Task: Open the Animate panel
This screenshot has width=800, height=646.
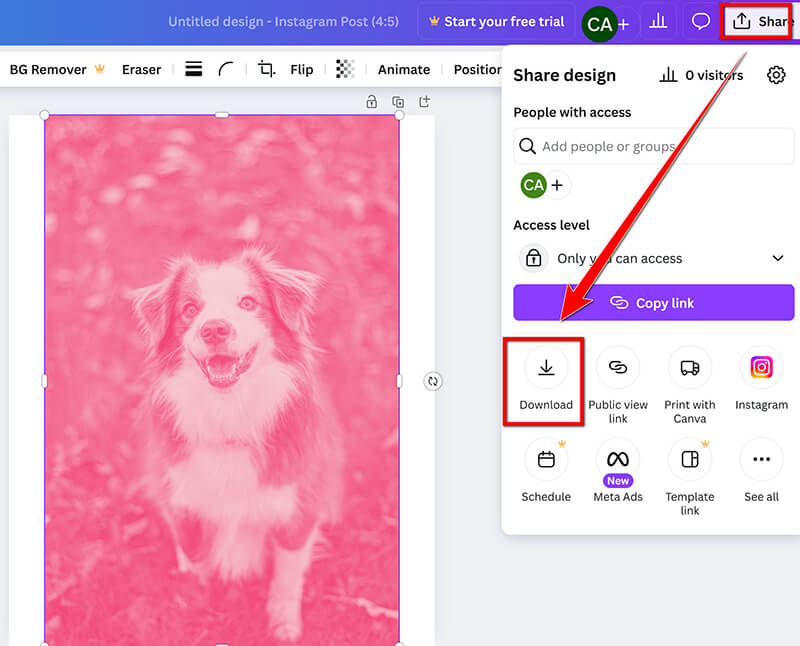Action: click(x=404, y=69)
